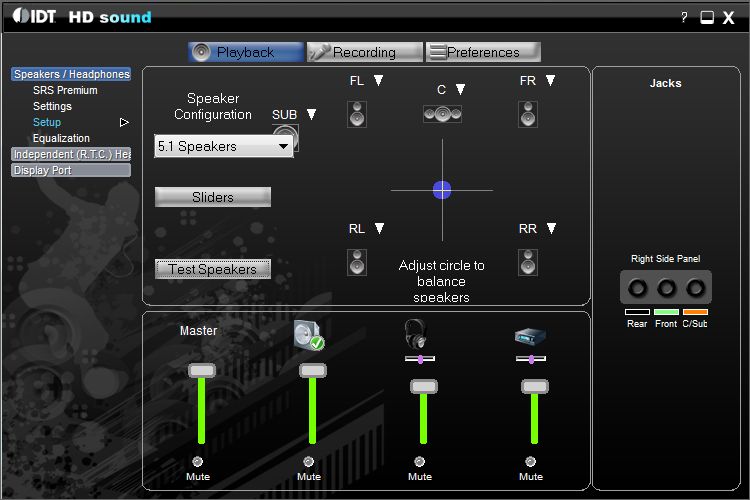750x500 pixels.
Task: Click the front right speaker icon
Action: pos(528,114)
